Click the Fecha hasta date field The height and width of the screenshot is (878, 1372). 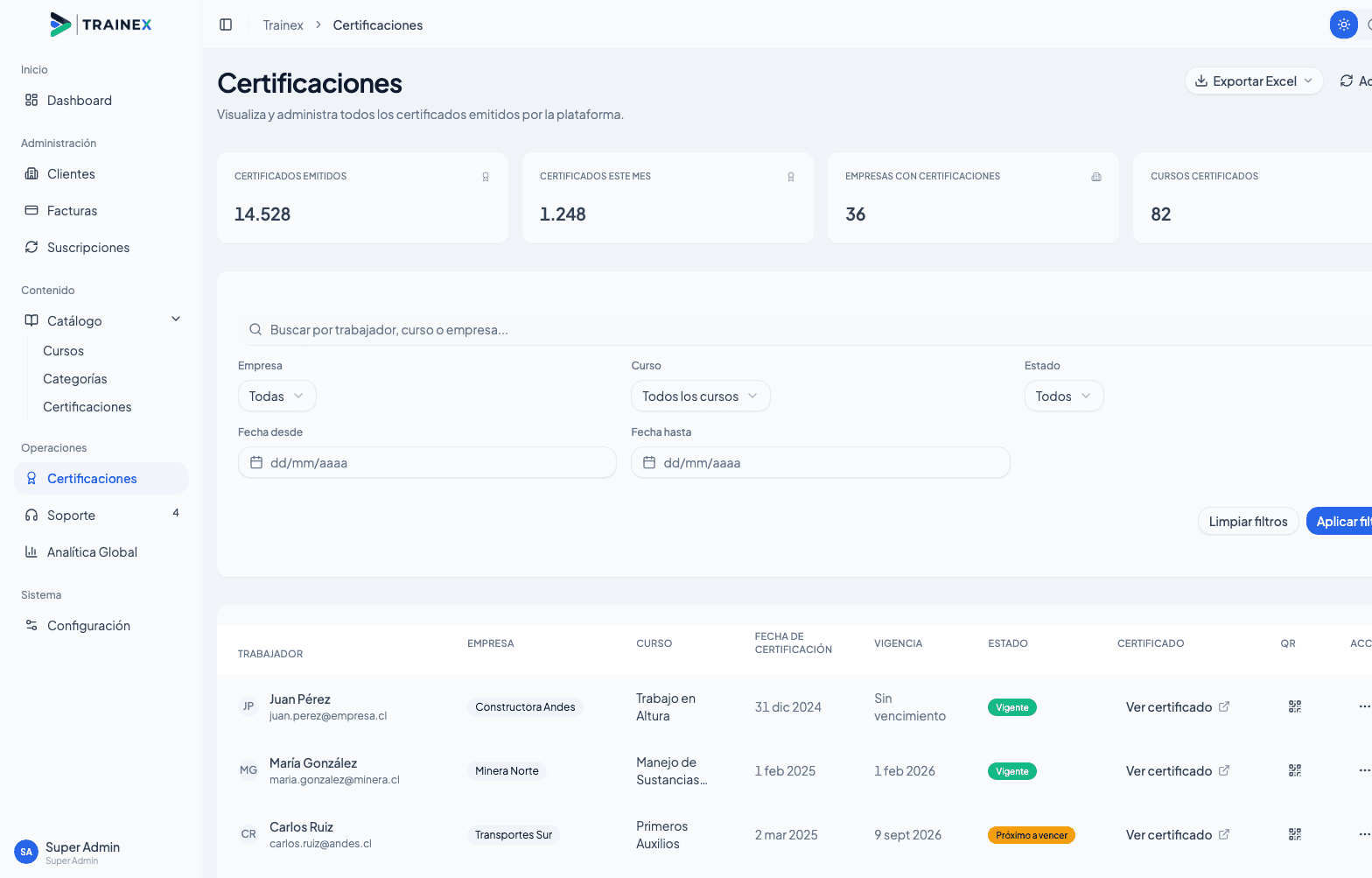pyautogui.click(x=821, y=463)
